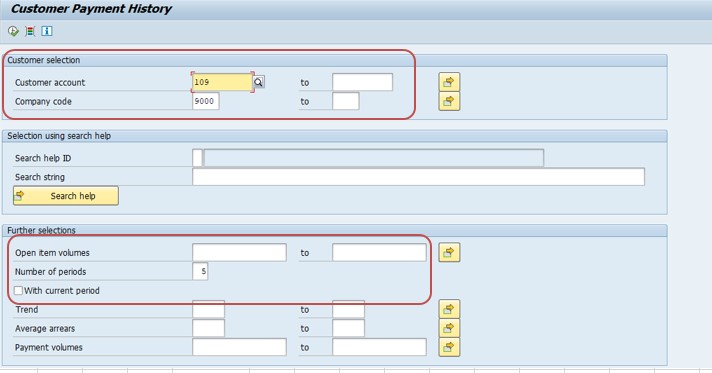Viewport: 712px width, 373px height.
Task: Open multiple selection for Payment volumes
Action: point(449,347)
